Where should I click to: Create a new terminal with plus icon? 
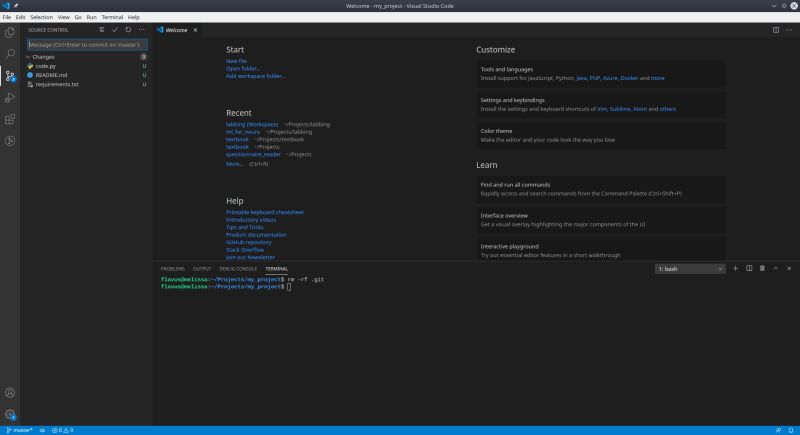pos(735,268)
